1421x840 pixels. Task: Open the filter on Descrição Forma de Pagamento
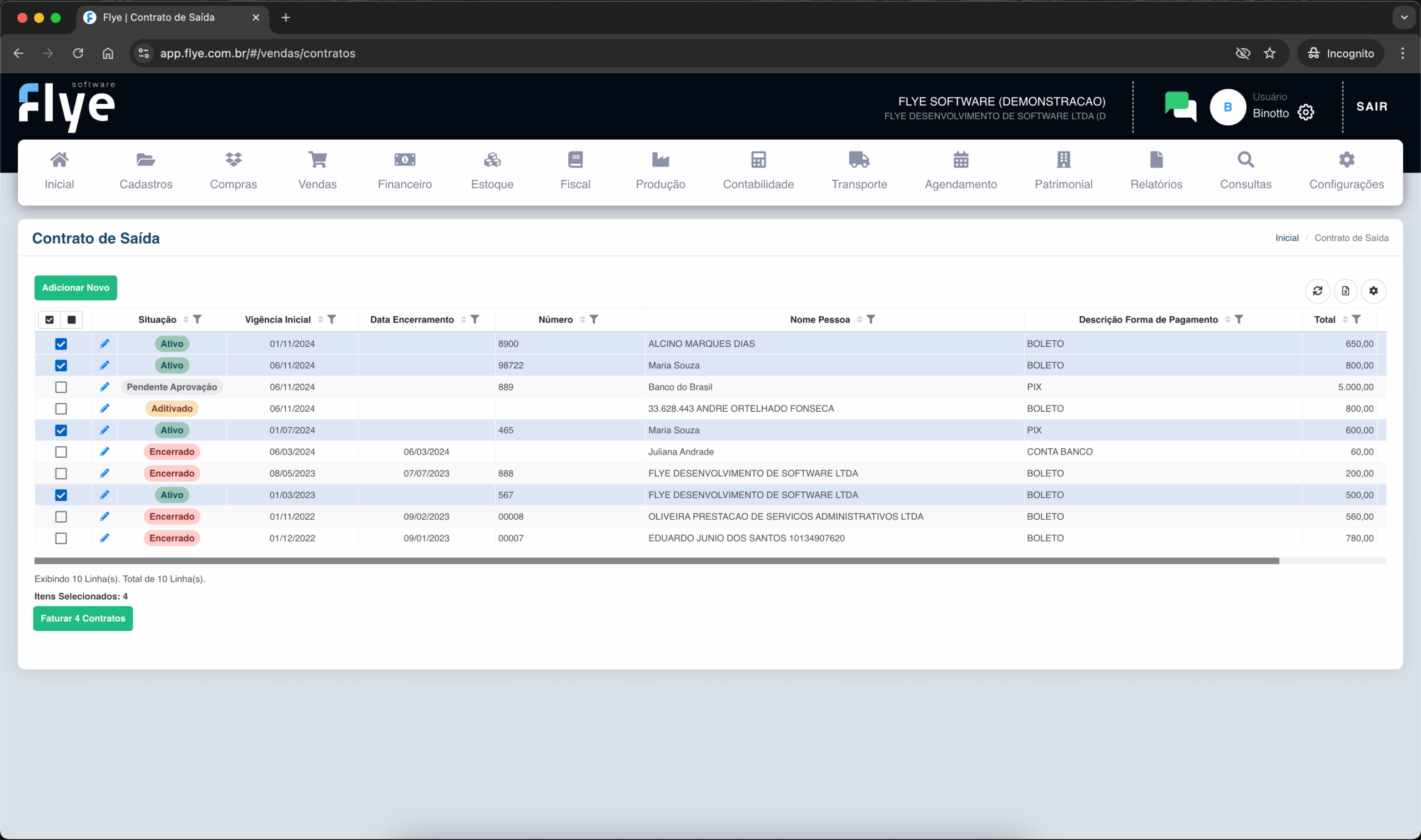coord(1239,320)
